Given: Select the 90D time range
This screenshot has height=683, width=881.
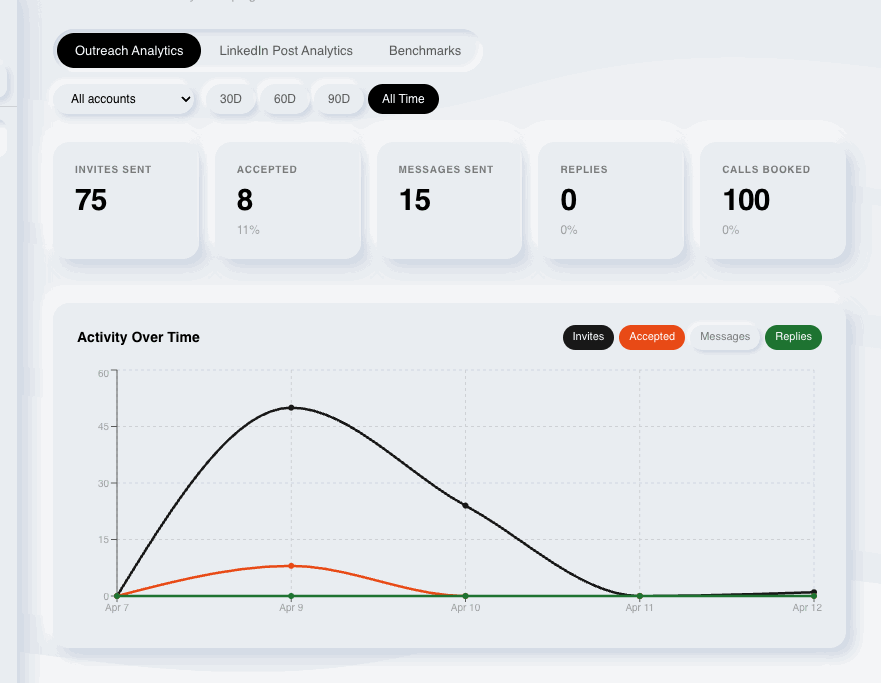Looking at the screenshot, I should coord(339,99).
